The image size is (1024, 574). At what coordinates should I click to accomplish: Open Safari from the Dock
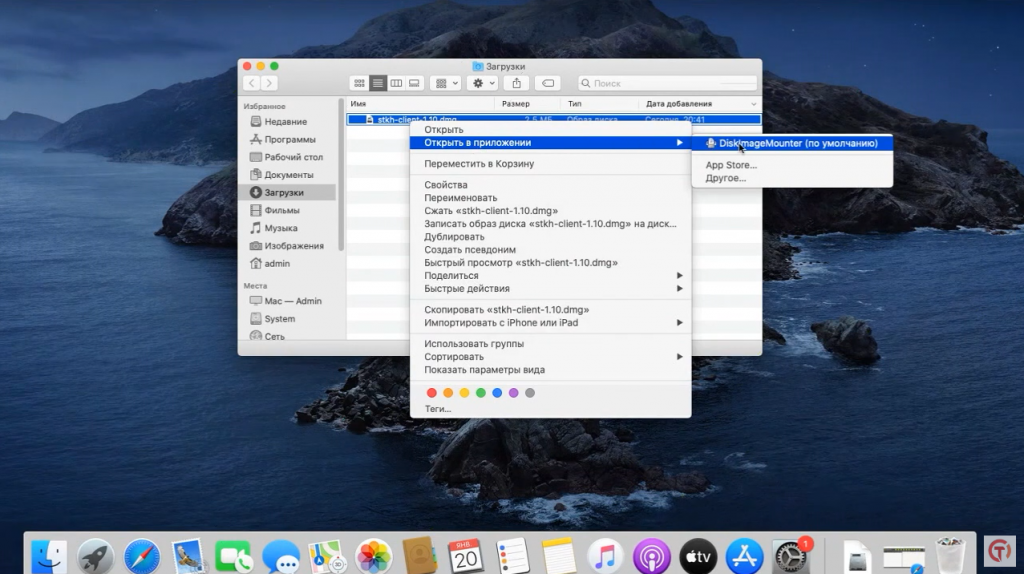coord(142,556)
